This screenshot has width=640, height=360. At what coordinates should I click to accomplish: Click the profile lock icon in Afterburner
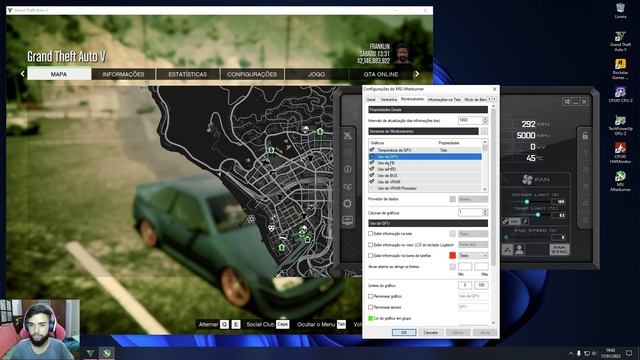point(585,136)
